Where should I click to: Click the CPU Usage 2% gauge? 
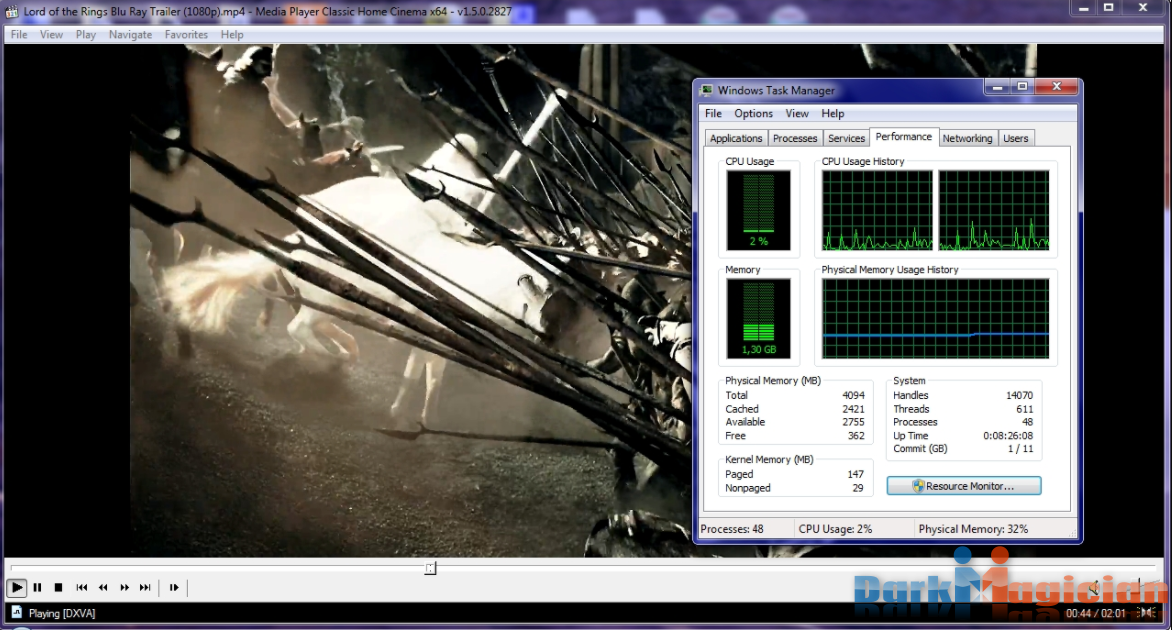click(x=759, y=210)
